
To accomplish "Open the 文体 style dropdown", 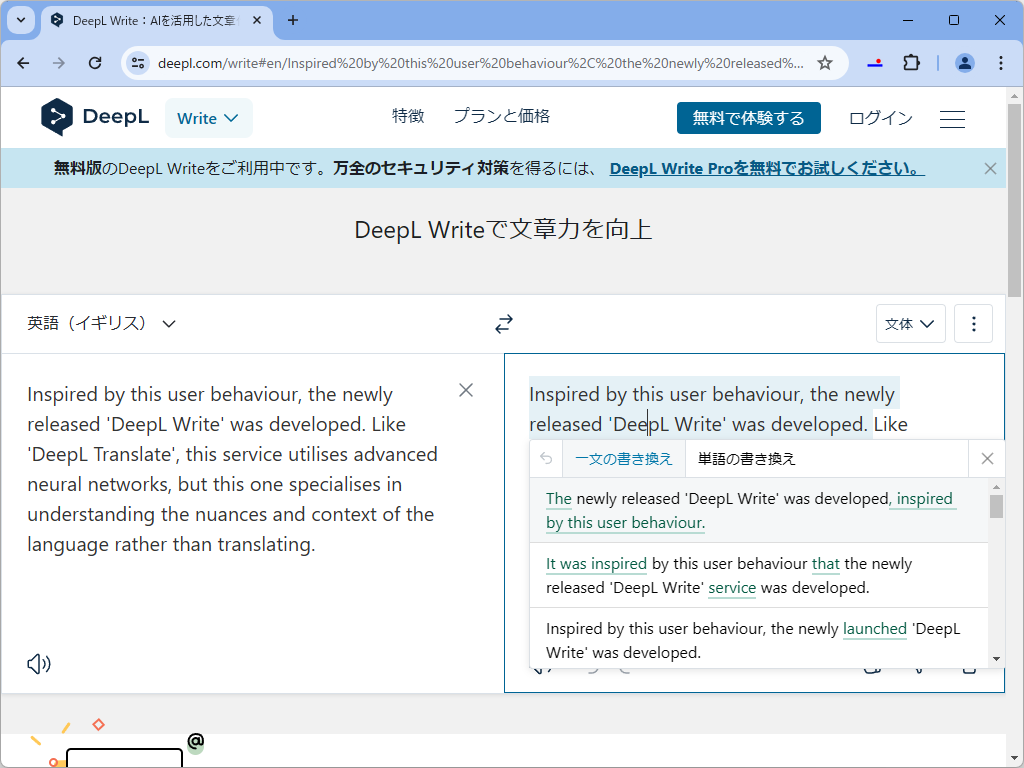I will click(909, 323).
